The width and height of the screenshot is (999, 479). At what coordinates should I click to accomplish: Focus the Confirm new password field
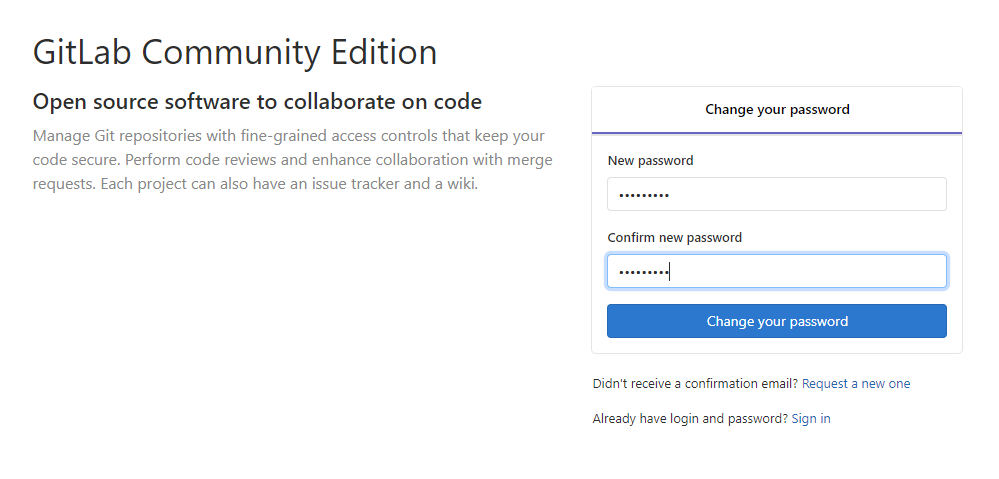coord(776,271)
